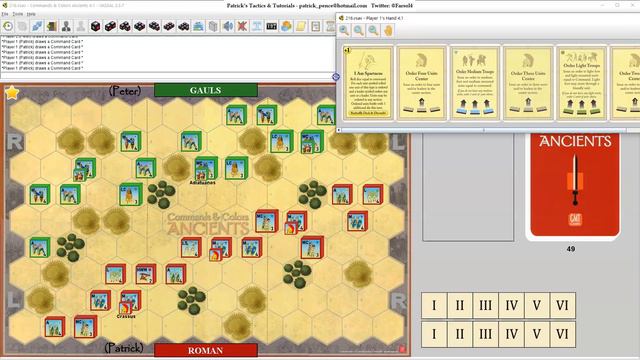640x360 pixels.
Task: Select the Crassus leader block
Action: (x=125, y=308)
